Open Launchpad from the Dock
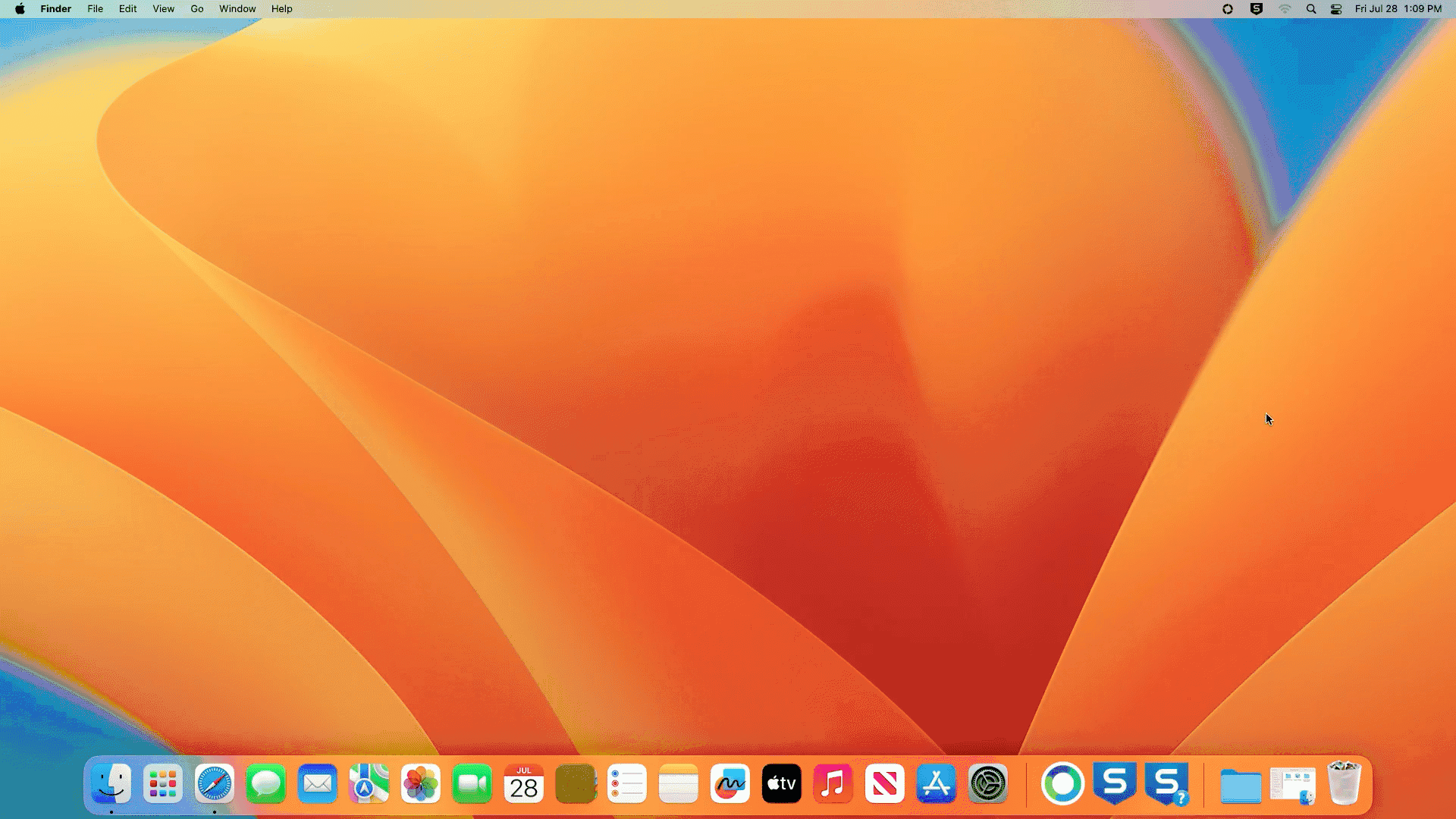Viewport: 1456px width, 819px height. coord(163,783)
